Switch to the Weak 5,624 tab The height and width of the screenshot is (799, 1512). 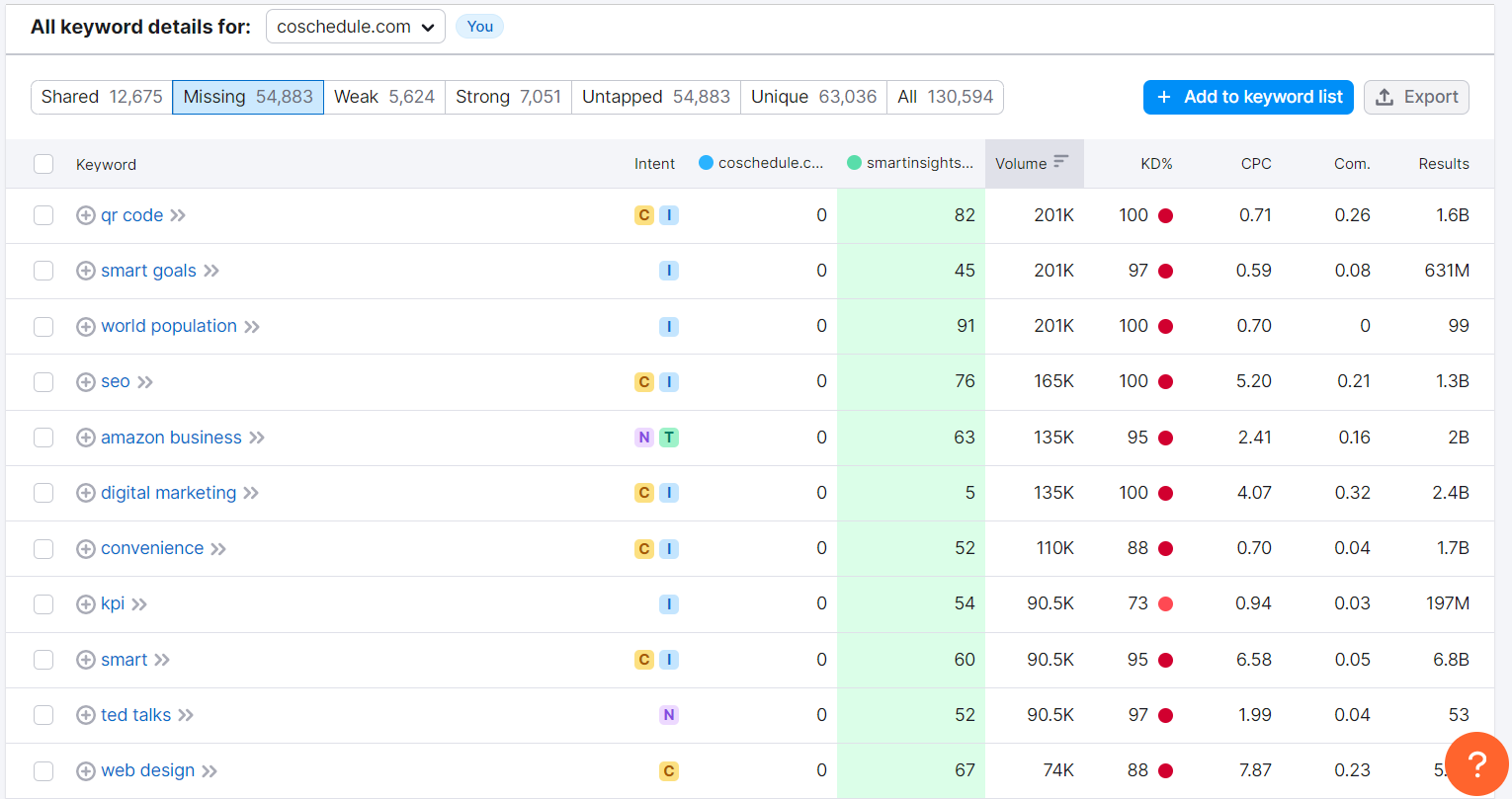pos(384,97)
